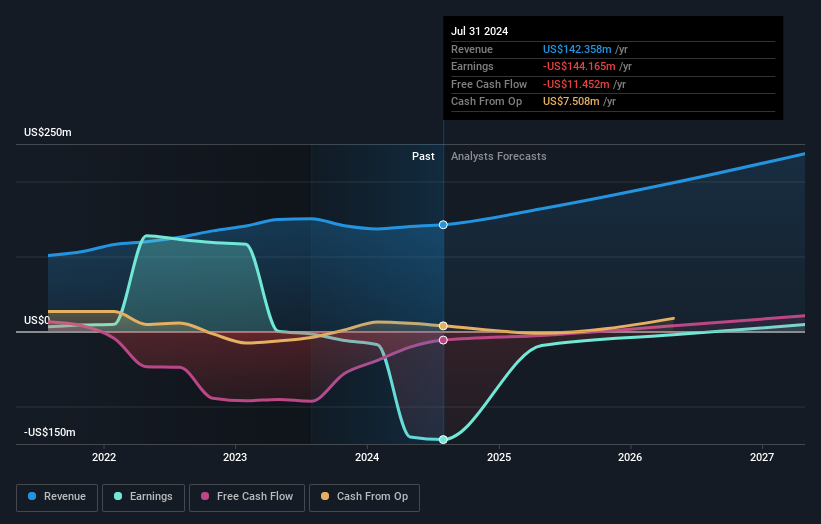This screenshot has width=821, height=524.
Task: Select the Free Cash Flow marker at Jul 2024
Action: pos(443,340)
